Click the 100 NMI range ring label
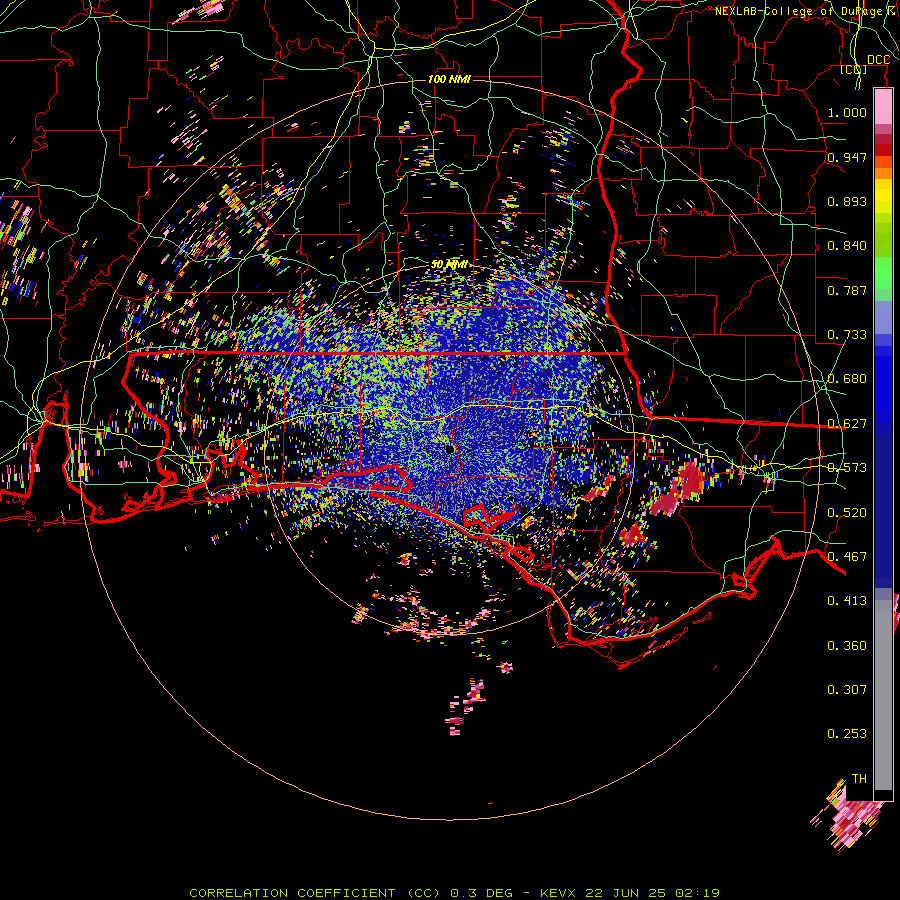The image size is (900, 900). 449,79
